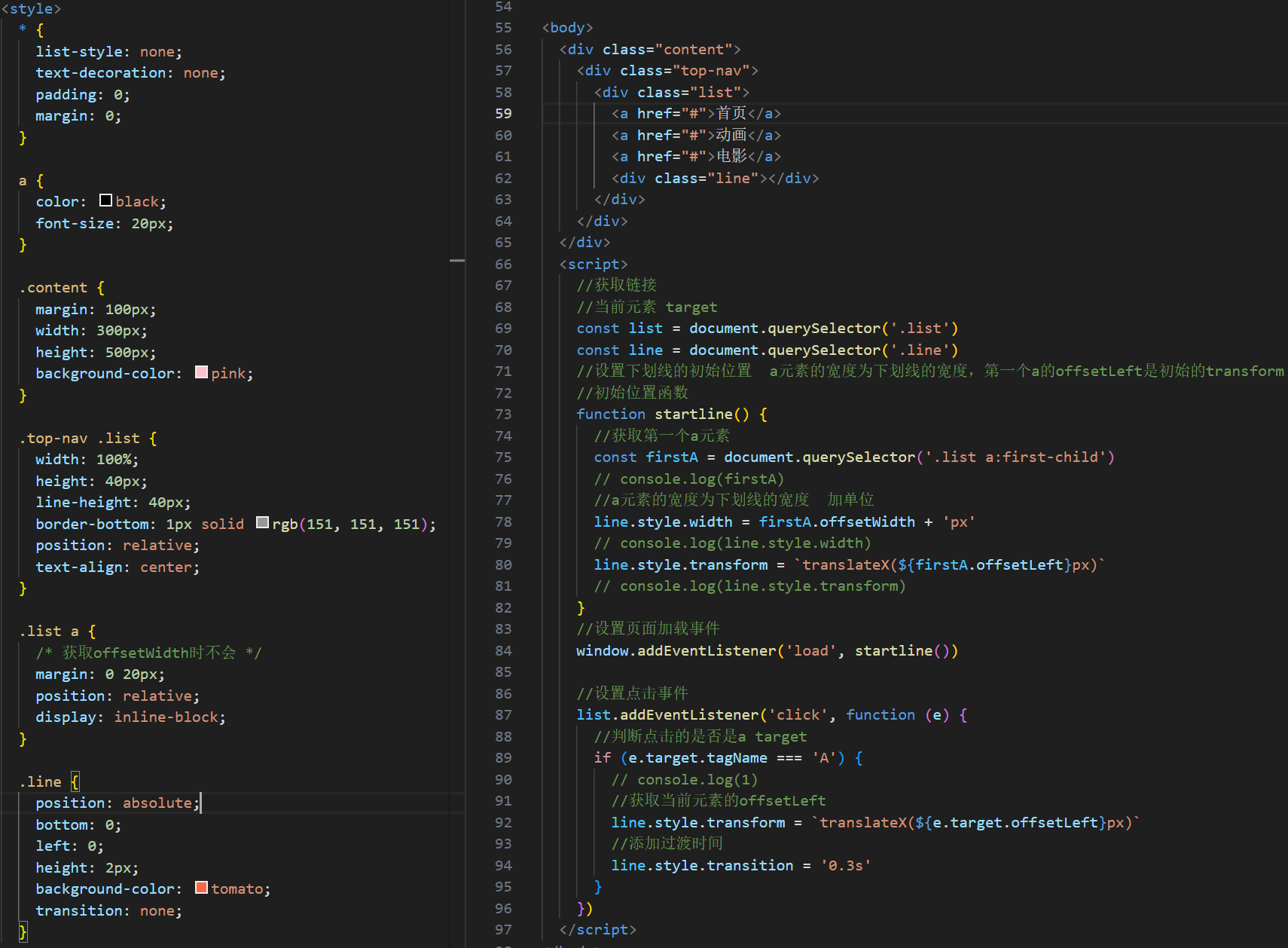This screenshot has height=948, width=1288.
Task: Click the 'display: inline-block;' declaration
Action: tap(130, 717)
